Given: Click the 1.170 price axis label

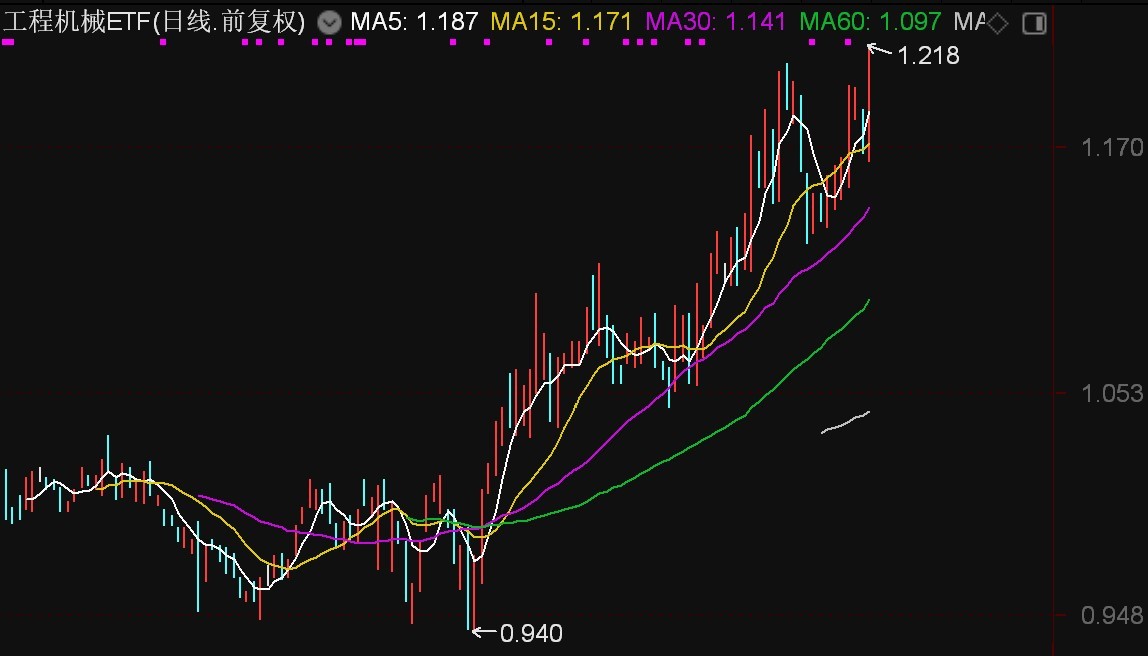Looking at the screenshot, I should (x=1111, y=148).
